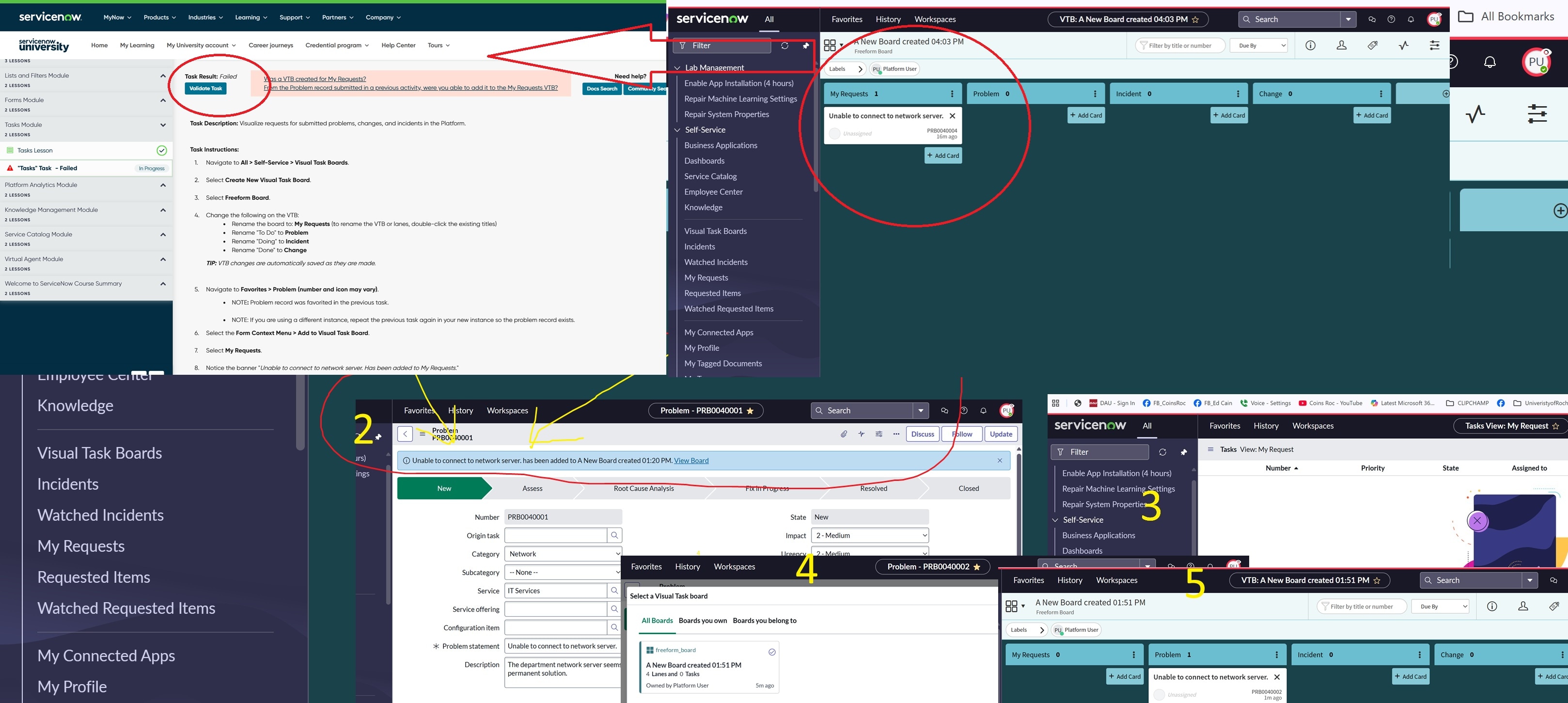Image resolution: width=1568 pixels, height=703 pixels.
Task: Click the Filter by title or number field in 04:03 PM board
Action: point(1180,46)
